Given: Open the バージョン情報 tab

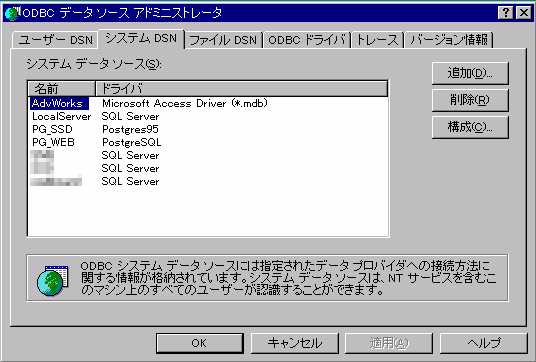Looking at the screenshot, I should click(x=449, y=40).
